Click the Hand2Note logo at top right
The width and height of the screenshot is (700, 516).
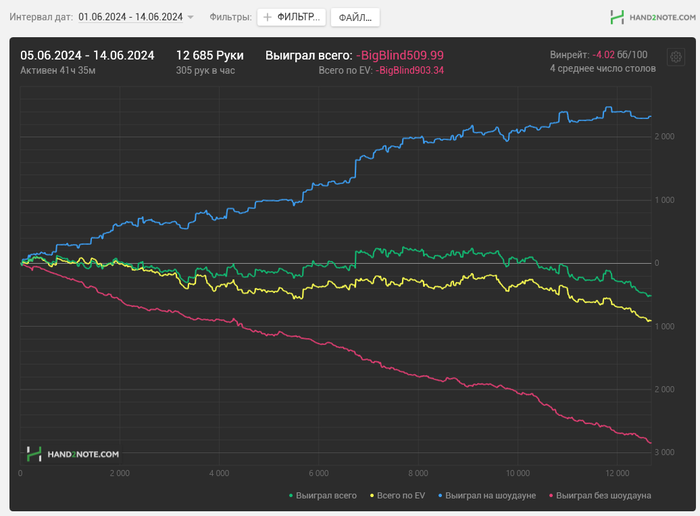[653, 17]
